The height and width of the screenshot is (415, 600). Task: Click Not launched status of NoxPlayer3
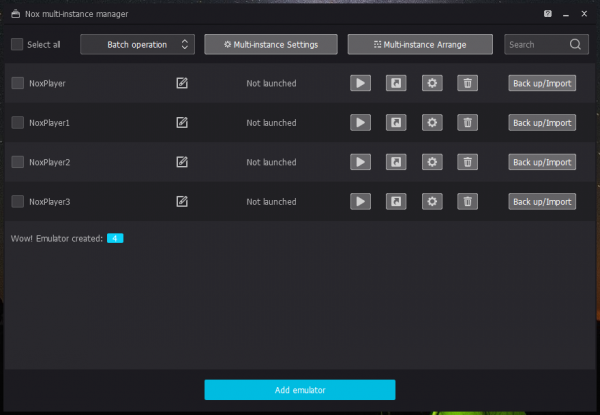[x=271, y=202]
